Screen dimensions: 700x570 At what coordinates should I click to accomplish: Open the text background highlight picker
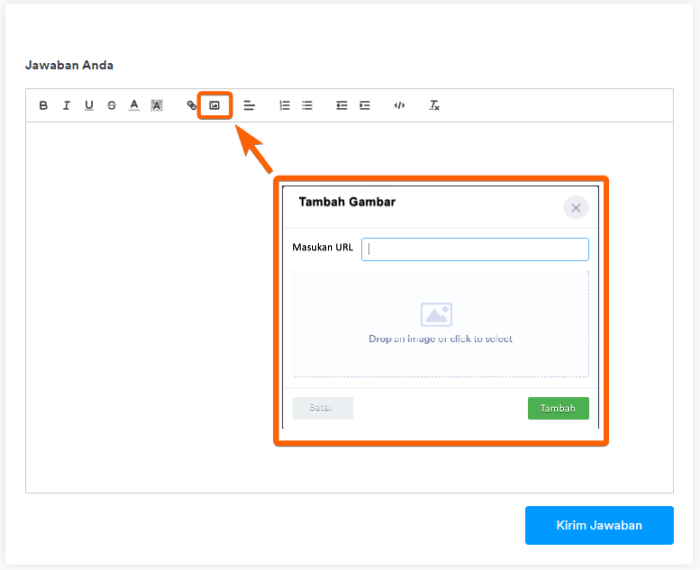[156, 105]
